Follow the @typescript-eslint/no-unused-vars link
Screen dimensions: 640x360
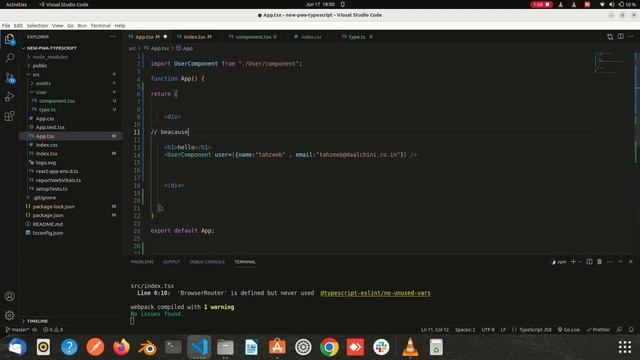375,293
